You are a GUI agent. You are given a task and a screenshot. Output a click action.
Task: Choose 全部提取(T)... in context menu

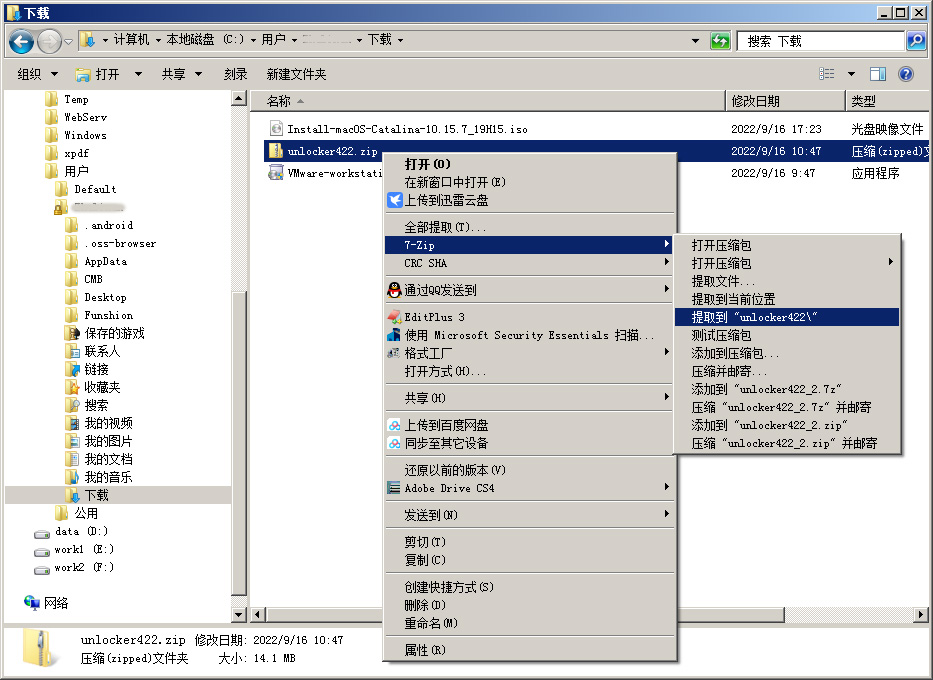pos(530,227)
